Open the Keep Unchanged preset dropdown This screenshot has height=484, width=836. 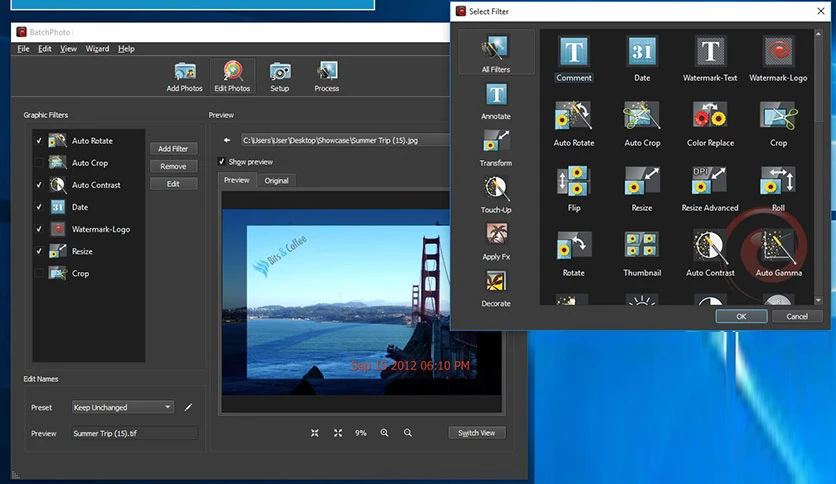pyautogui.click(x=123, y=407)
